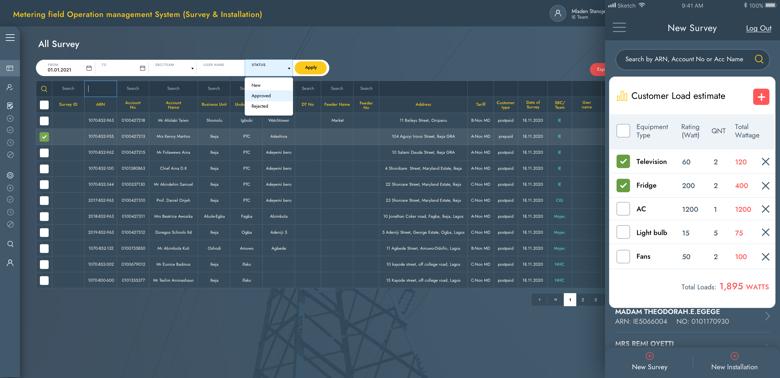Viewport: 780px width, 378px height.
Task: Click the search icon in left sidebar
Action: pos(10,244)
